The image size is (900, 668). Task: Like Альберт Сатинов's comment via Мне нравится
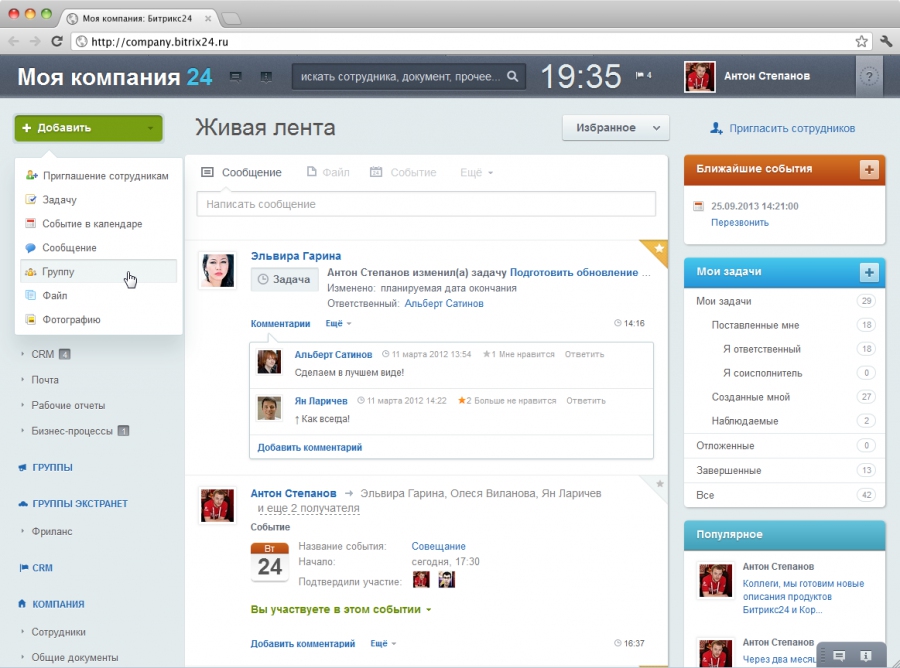pyautogui.click(x=526, y=355)
